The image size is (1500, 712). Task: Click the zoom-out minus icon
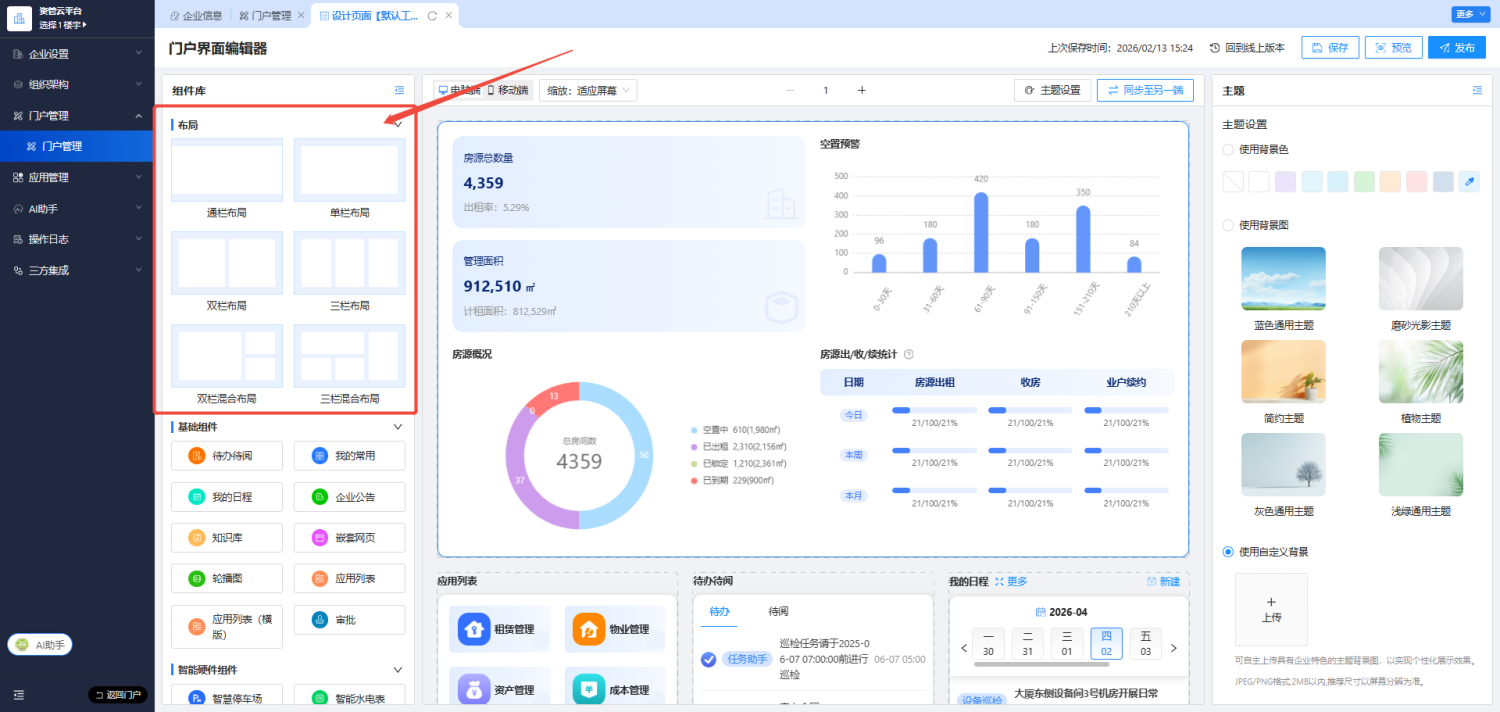pos(789,90)
